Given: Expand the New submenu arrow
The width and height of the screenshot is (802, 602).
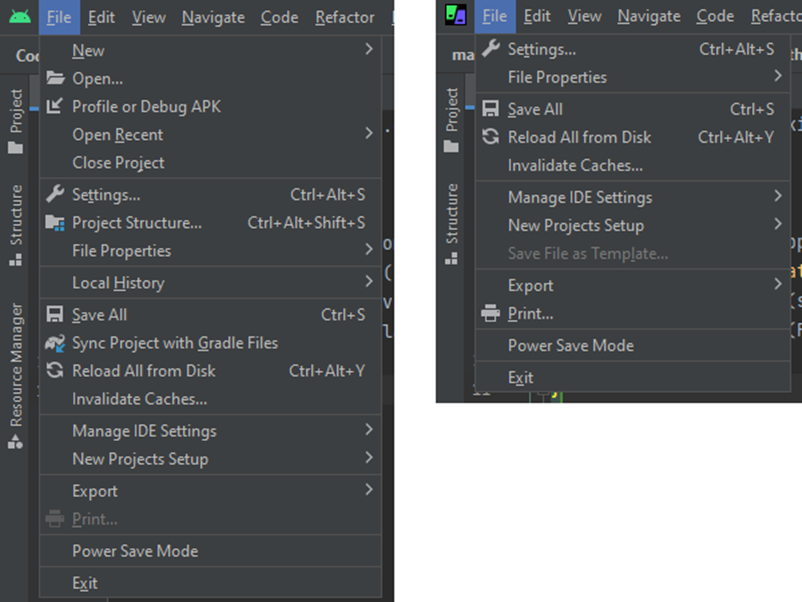Looking at the screenshot, I should point(368,50).
